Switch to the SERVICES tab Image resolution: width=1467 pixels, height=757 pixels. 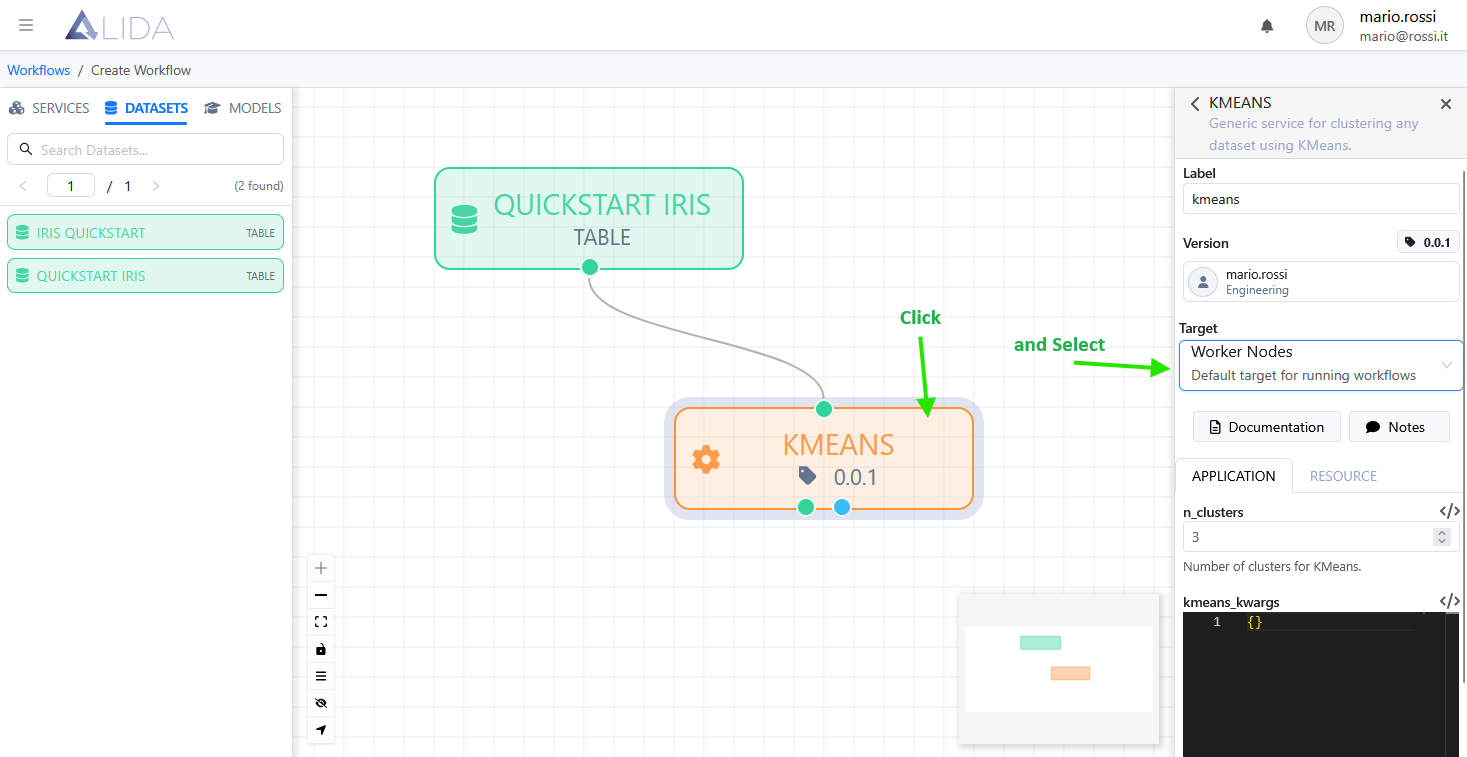(x=49, y=108)
